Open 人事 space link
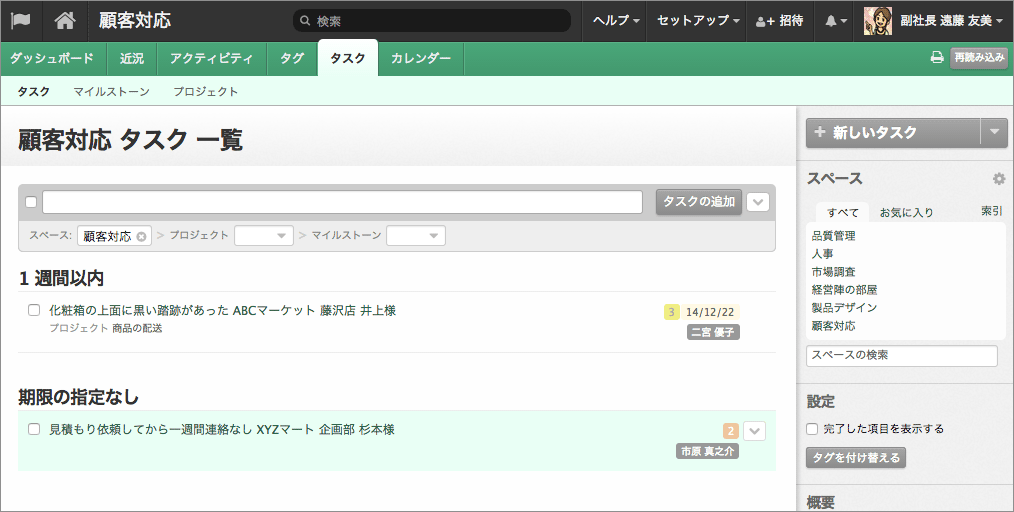Screen dimensions: 1014x512 tap(823, 254)
